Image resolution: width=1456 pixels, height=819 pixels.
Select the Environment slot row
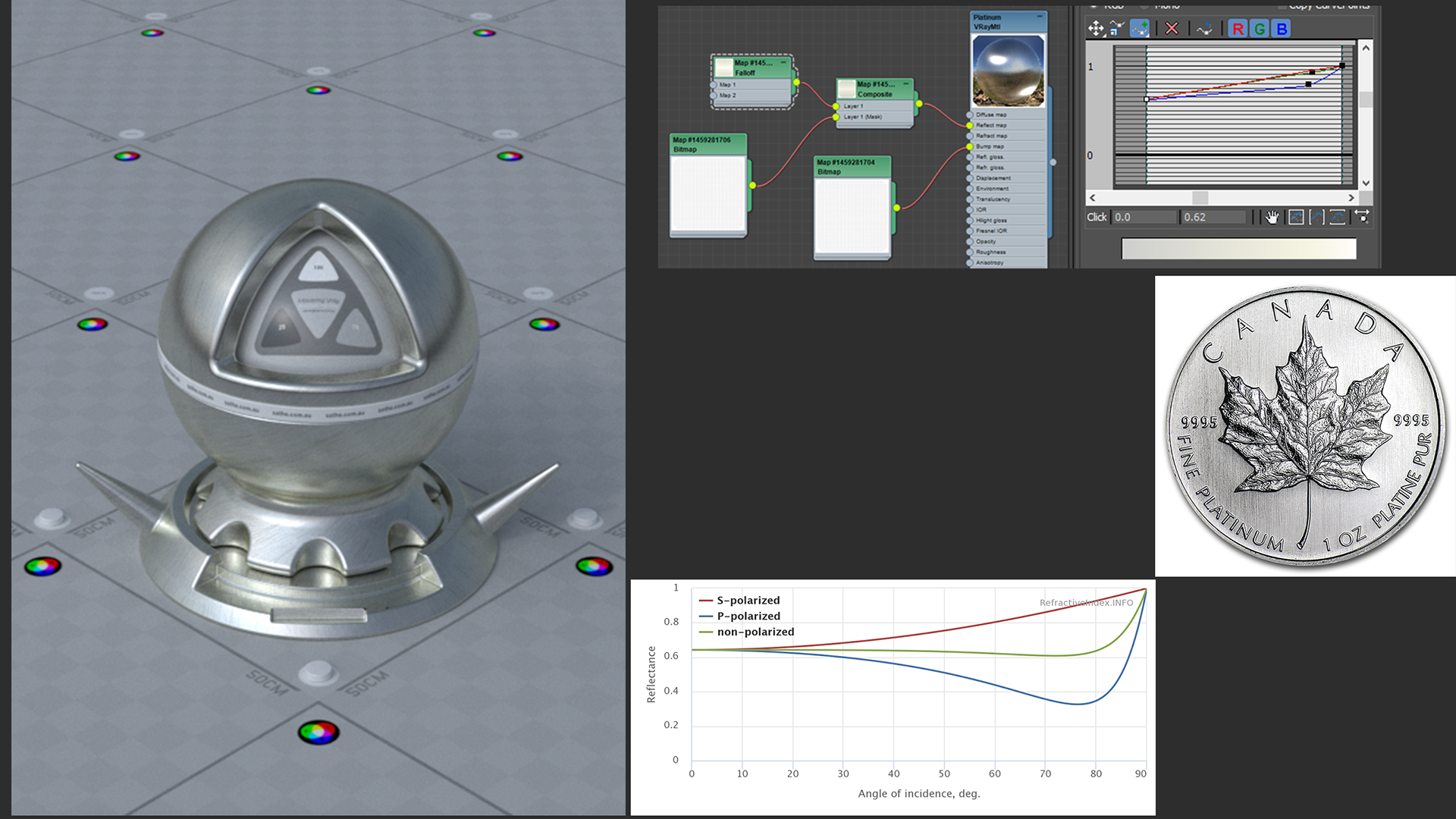(x=1007, y=189)
